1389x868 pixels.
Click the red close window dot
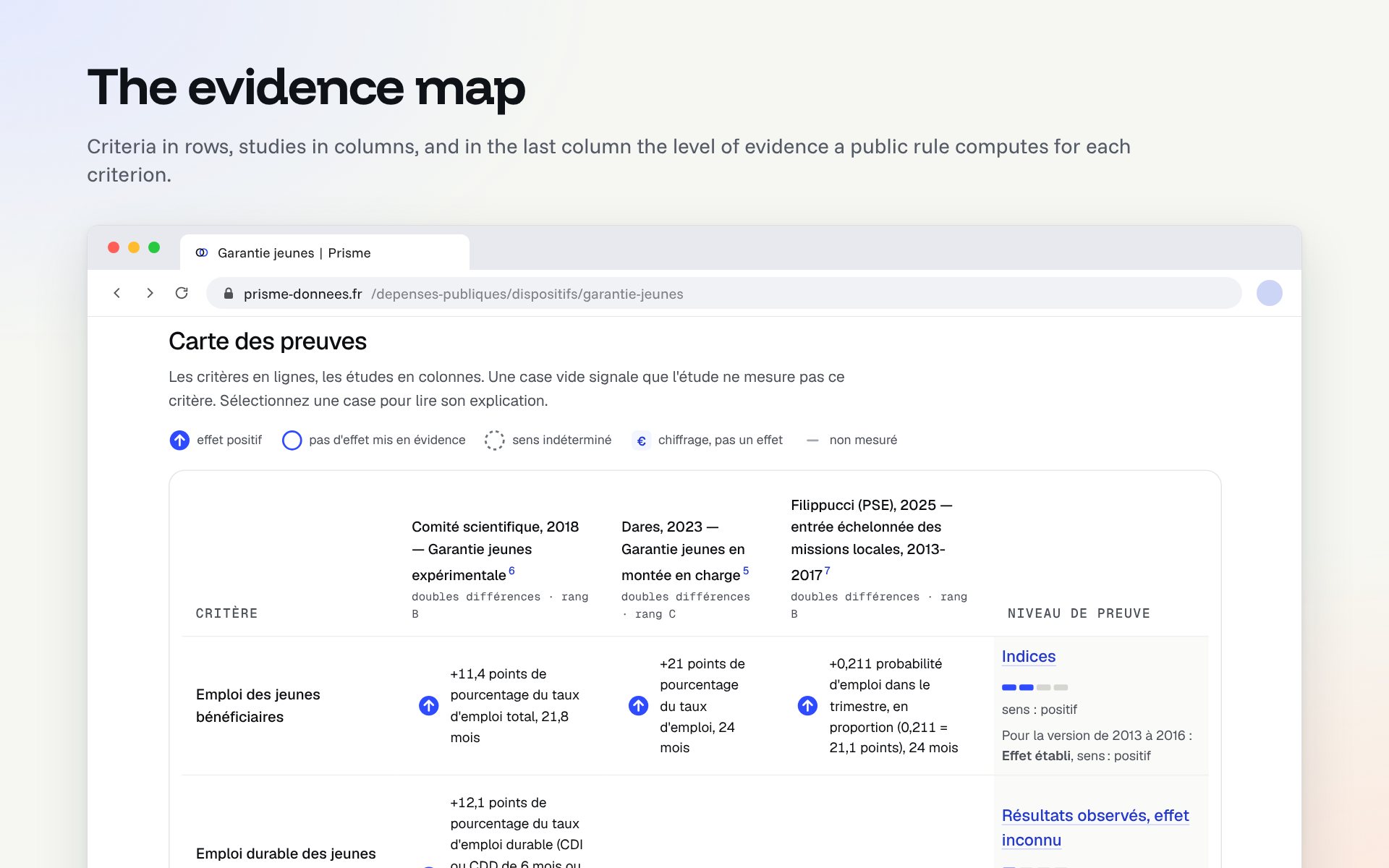point(114,247)
